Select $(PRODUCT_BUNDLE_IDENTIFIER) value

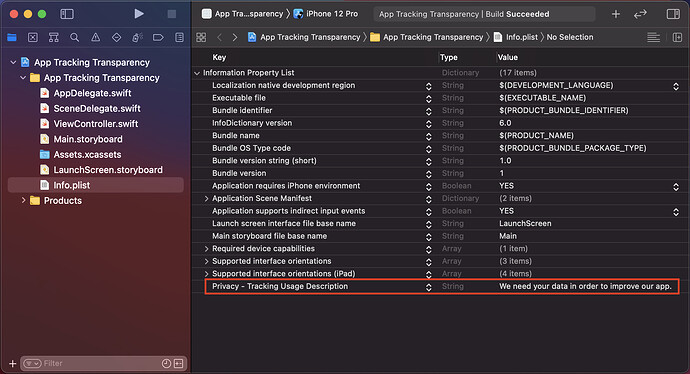click(x=564, y=110)
